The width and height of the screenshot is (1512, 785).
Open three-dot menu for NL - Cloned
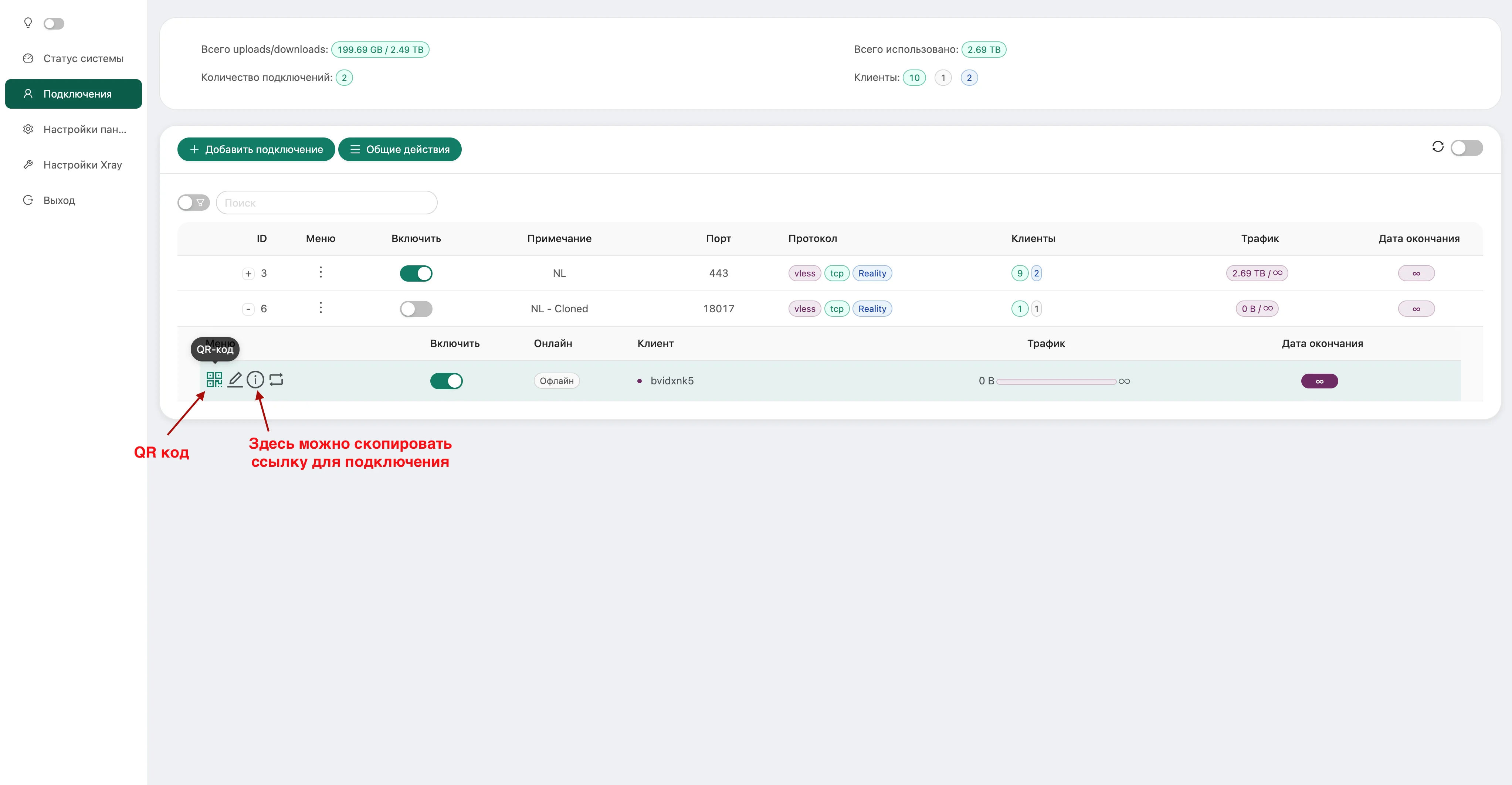321,308
